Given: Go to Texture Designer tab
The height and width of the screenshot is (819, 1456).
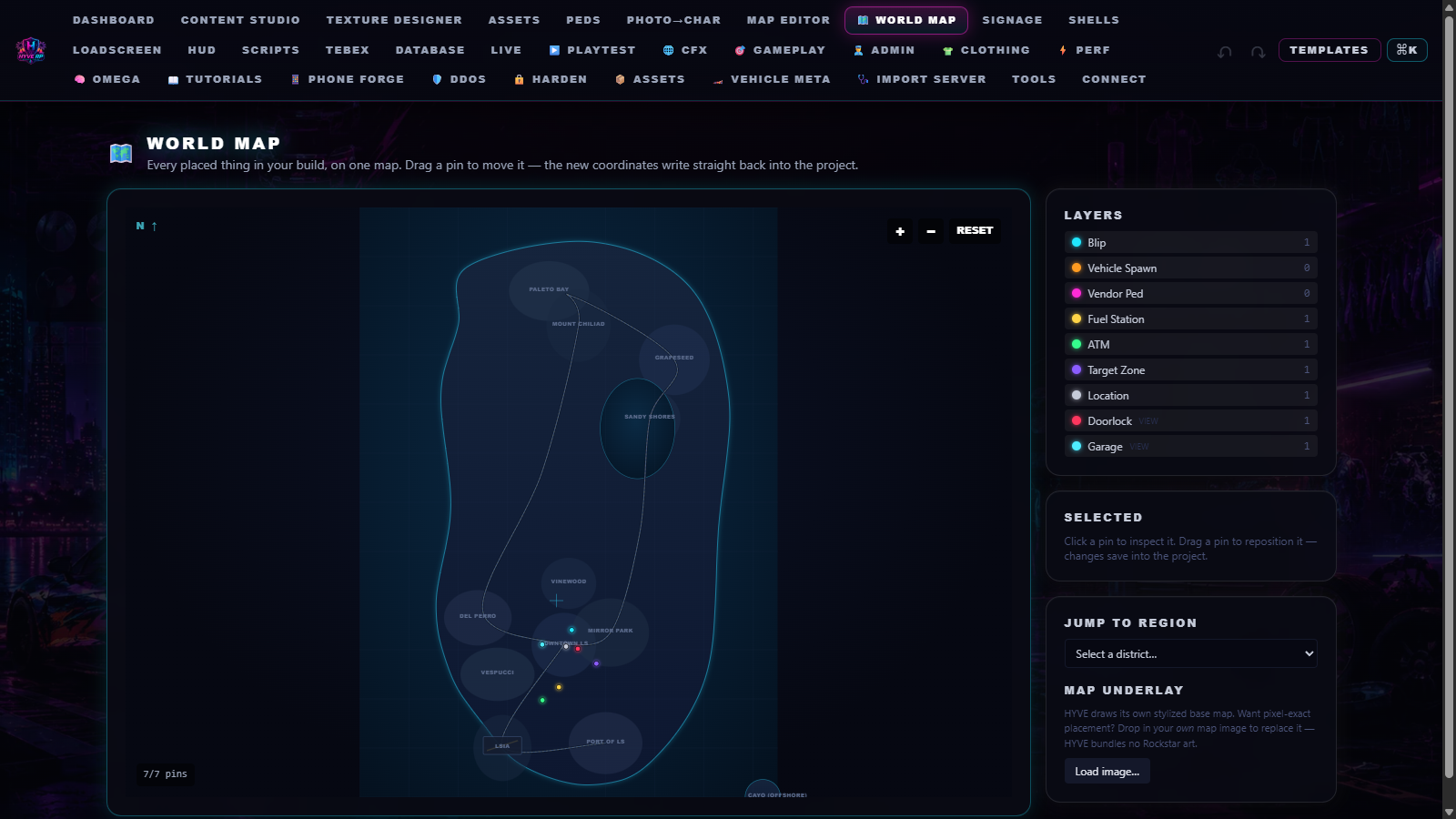Looking at the screenshot, I should (x=394, y=20).
